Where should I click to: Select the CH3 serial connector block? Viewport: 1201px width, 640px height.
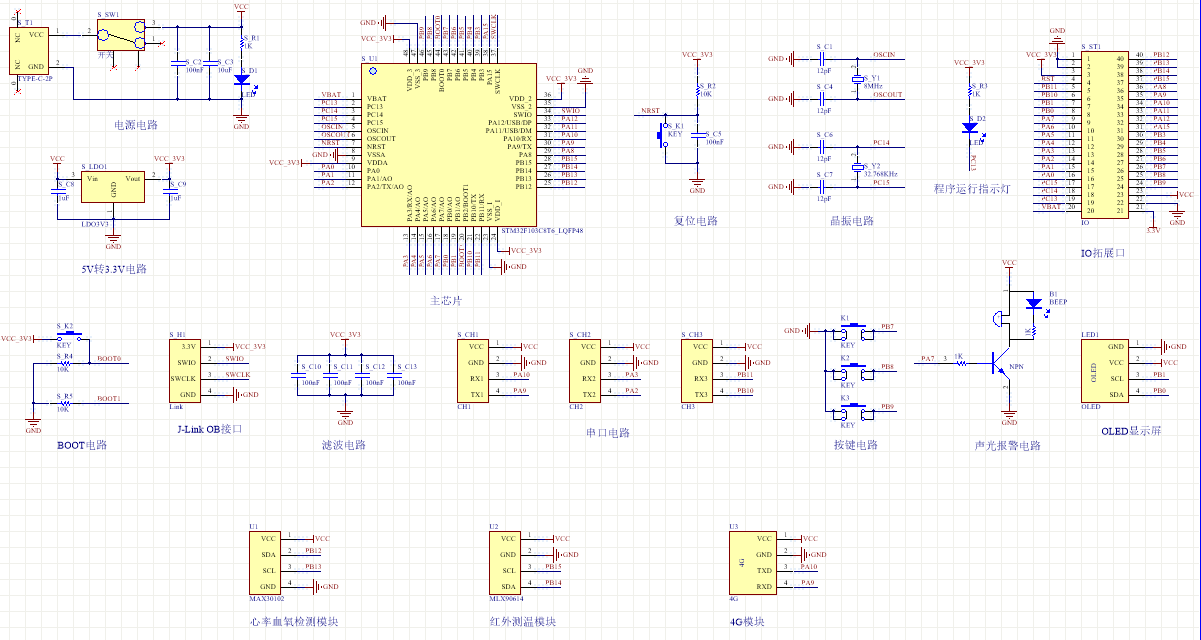tap(698, 370)
